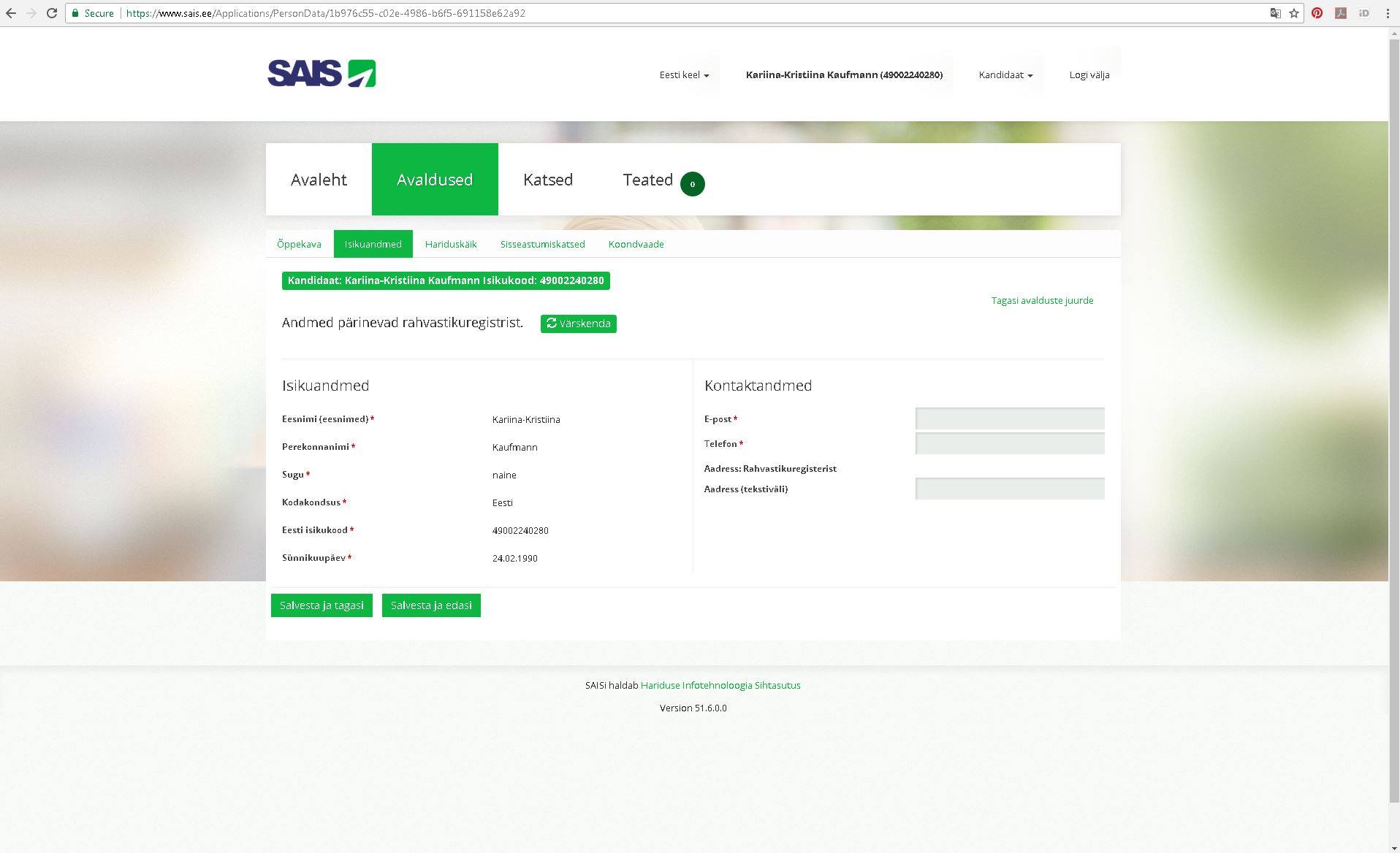This screenshot has width=1400, height=853.
Task: Reload the page with the refresh icon
Action: [x=52, y=13]
